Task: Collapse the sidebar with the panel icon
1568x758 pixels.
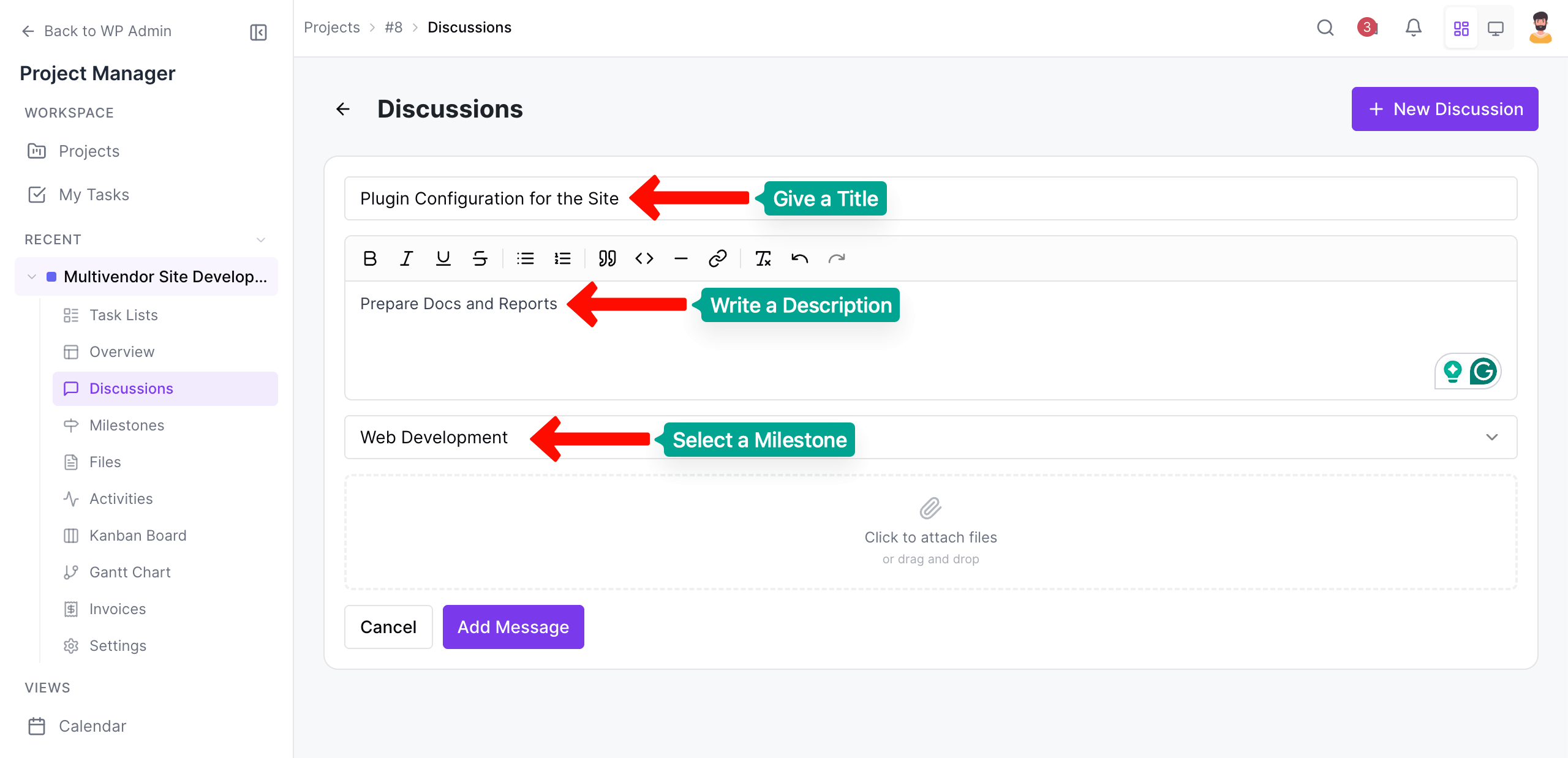Action: pos(257,31)
